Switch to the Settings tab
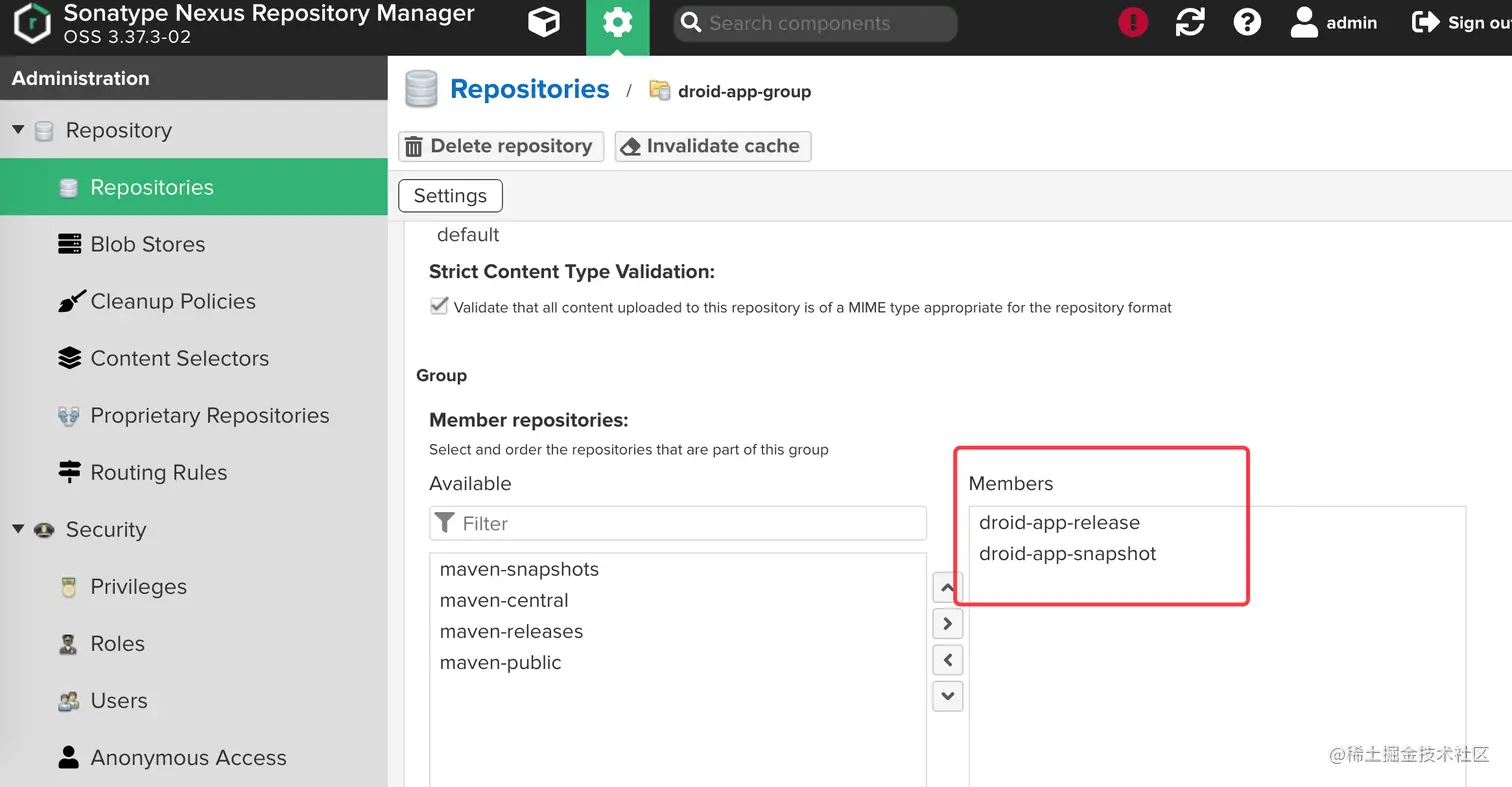 (x=450, y=195)
